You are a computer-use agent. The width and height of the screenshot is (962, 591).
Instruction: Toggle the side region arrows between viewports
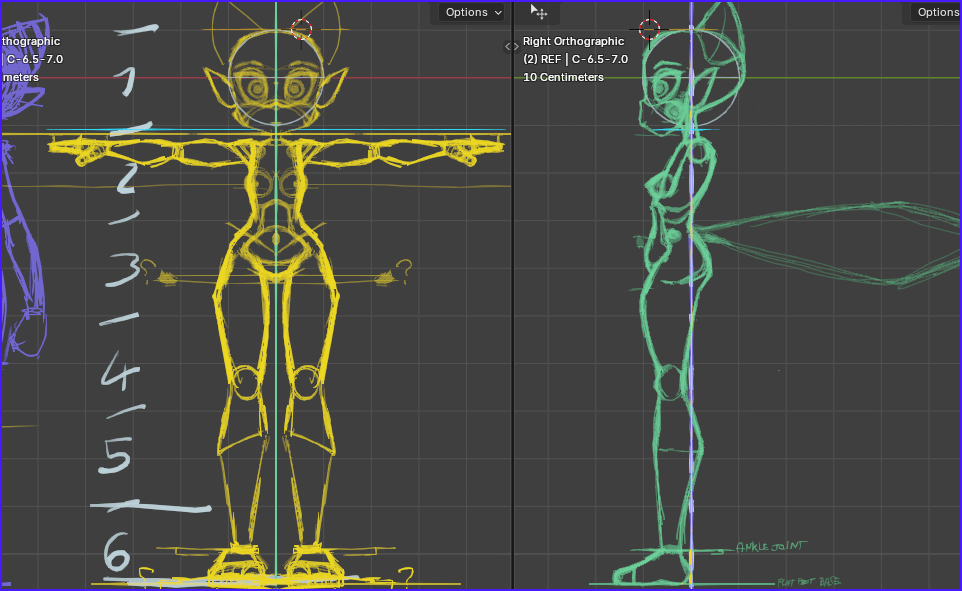(x=512, y=46)
